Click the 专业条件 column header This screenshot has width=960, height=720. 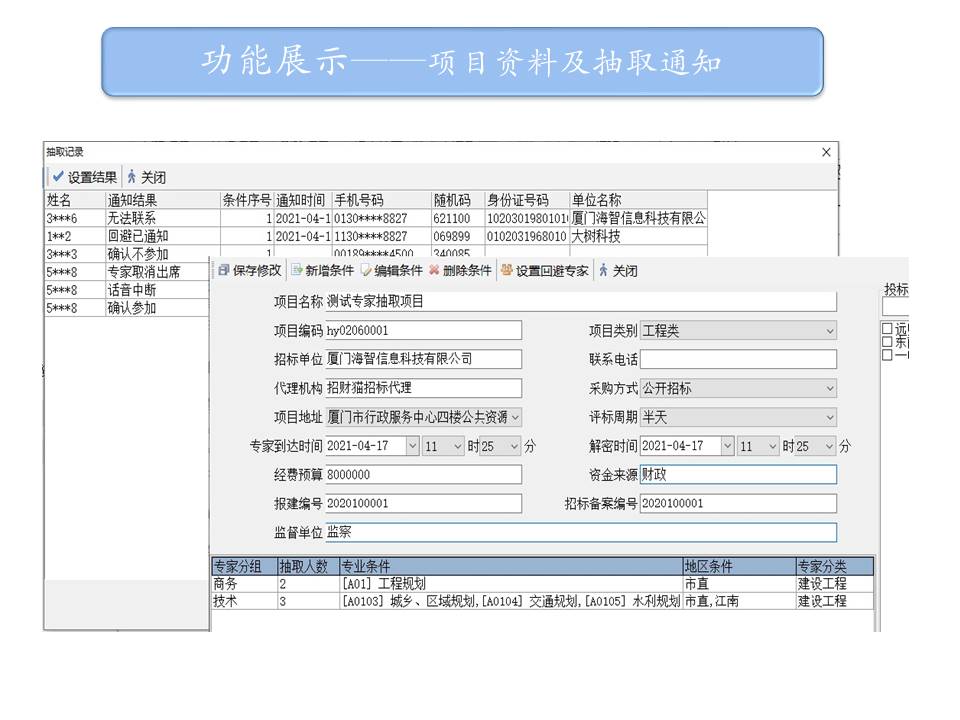[511, 566]
